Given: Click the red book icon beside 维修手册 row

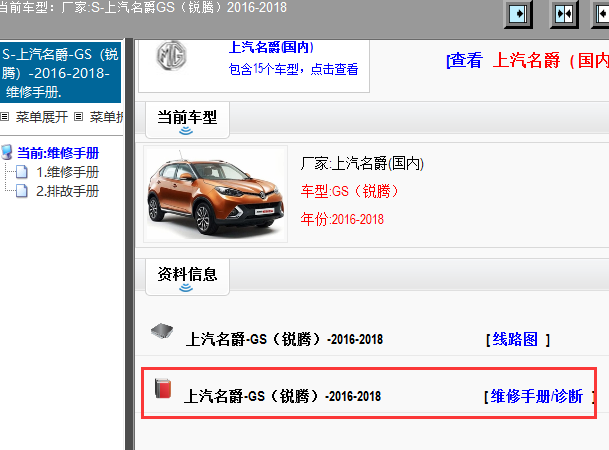Looking at the screenshot, I should point(163,388).
